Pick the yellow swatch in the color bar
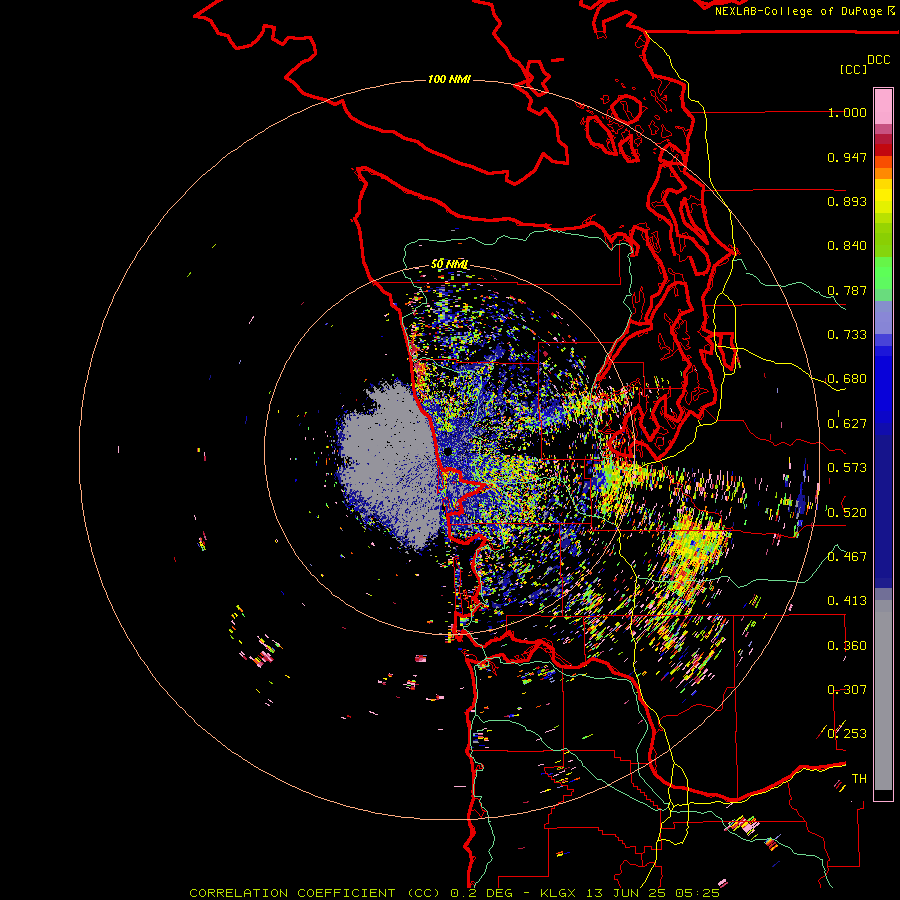 883,196
